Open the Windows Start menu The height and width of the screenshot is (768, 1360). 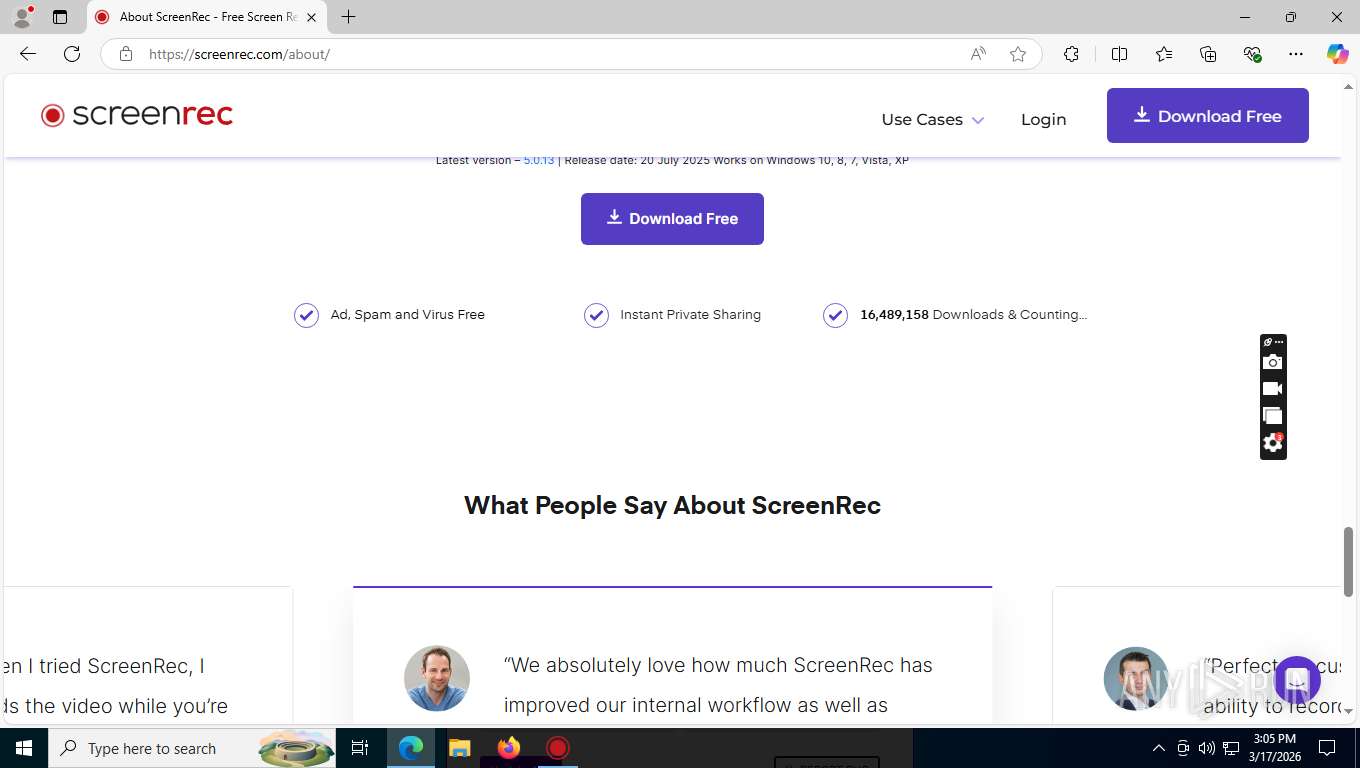click(x=24, y=748)
